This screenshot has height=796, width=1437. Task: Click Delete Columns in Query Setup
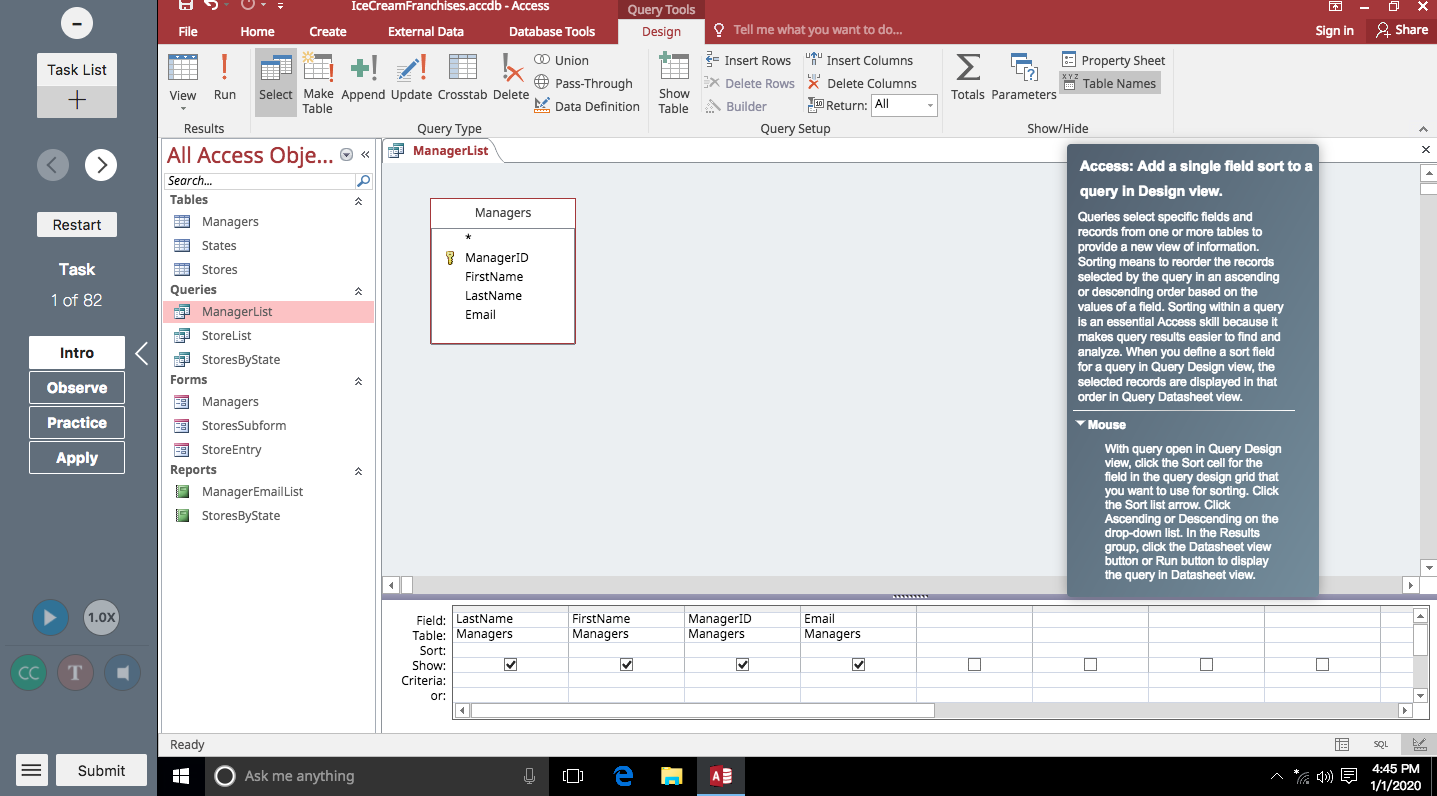point(861,83)
